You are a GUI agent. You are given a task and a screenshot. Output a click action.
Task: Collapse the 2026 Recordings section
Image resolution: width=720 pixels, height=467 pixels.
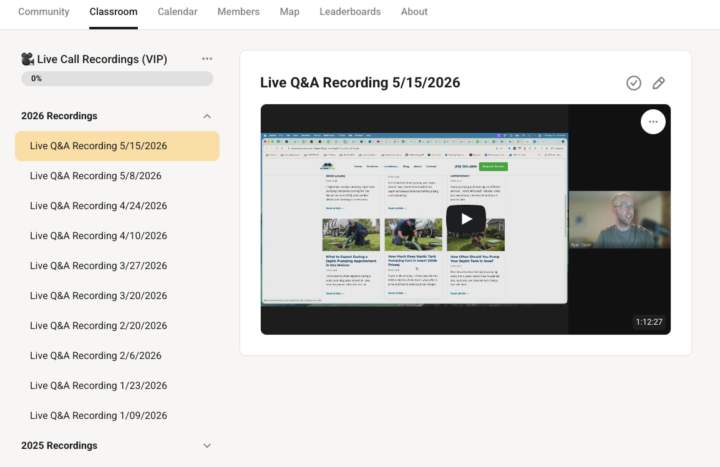point(207,116)
